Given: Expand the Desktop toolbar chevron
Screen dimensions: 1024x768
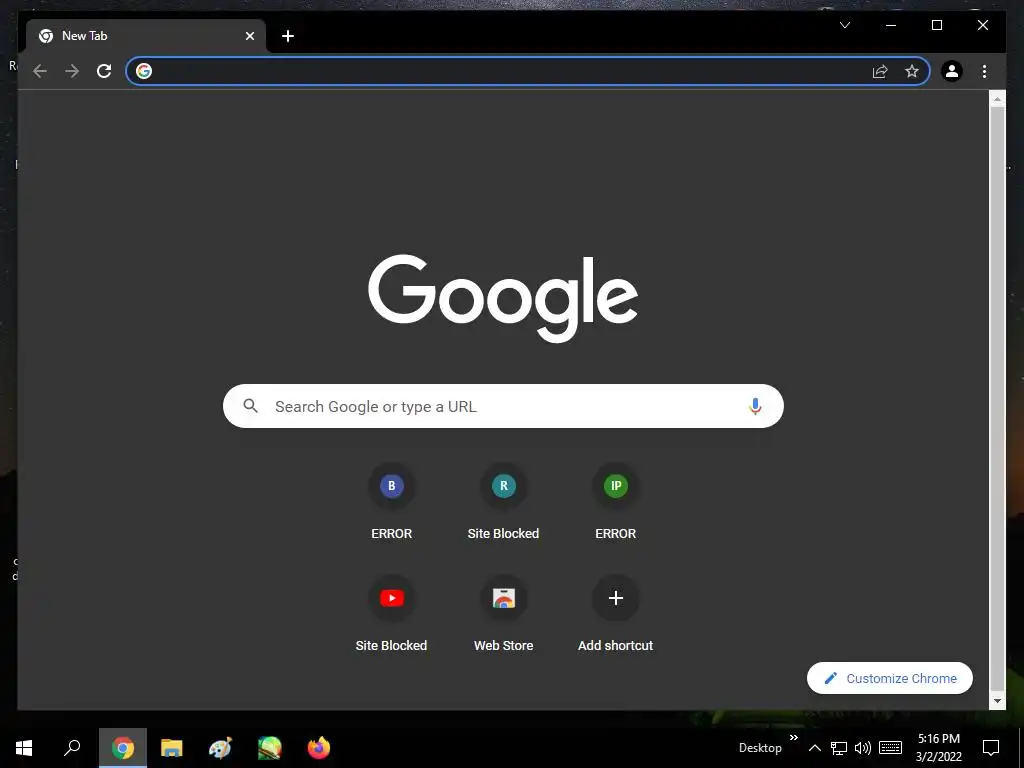Looking at the screenshot, I should pyautogui.click(x=793, y=738).
